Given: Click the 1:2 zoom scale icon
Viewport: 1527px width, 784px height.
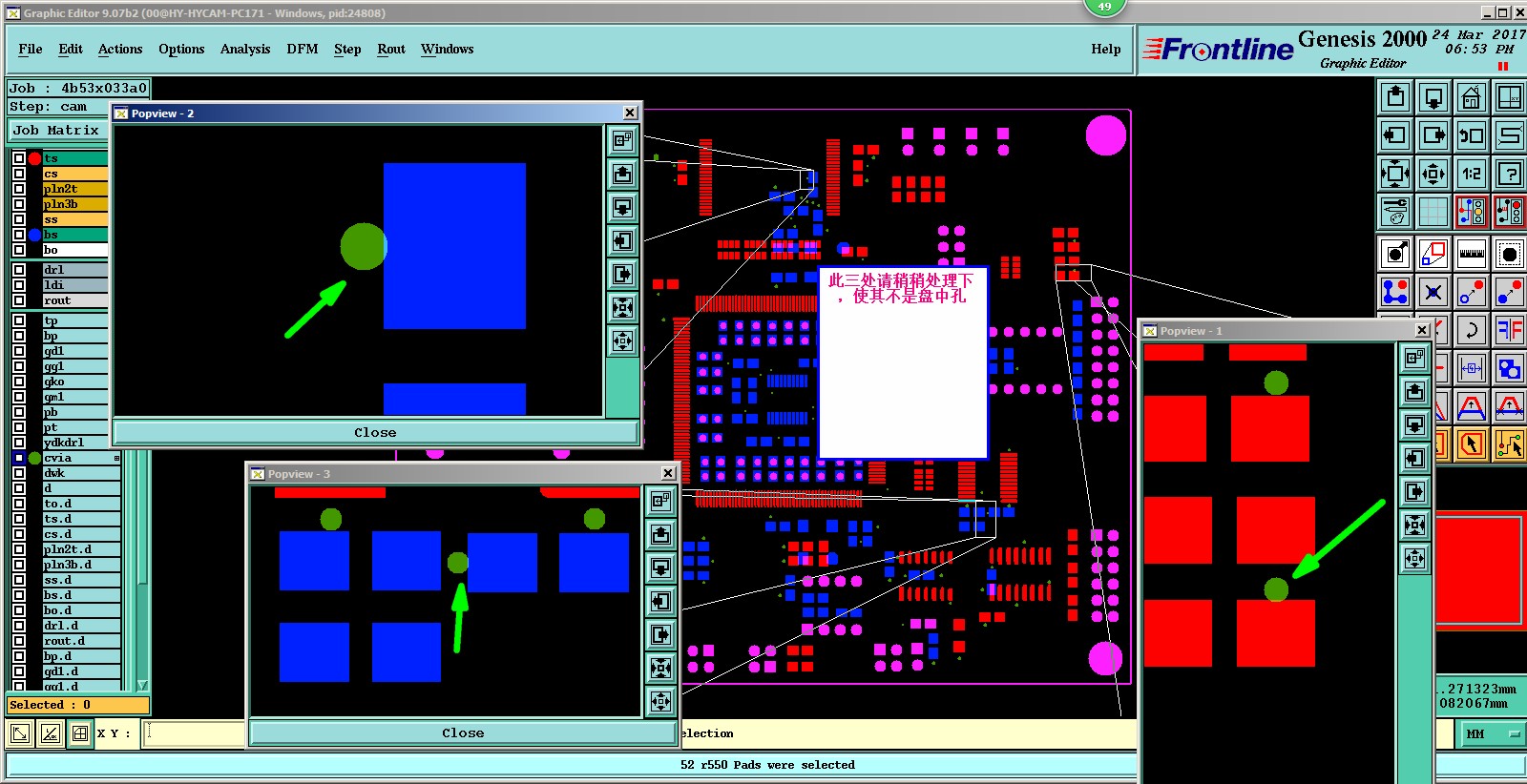Looking at the screenshot, I should [x=1472, y=174].
